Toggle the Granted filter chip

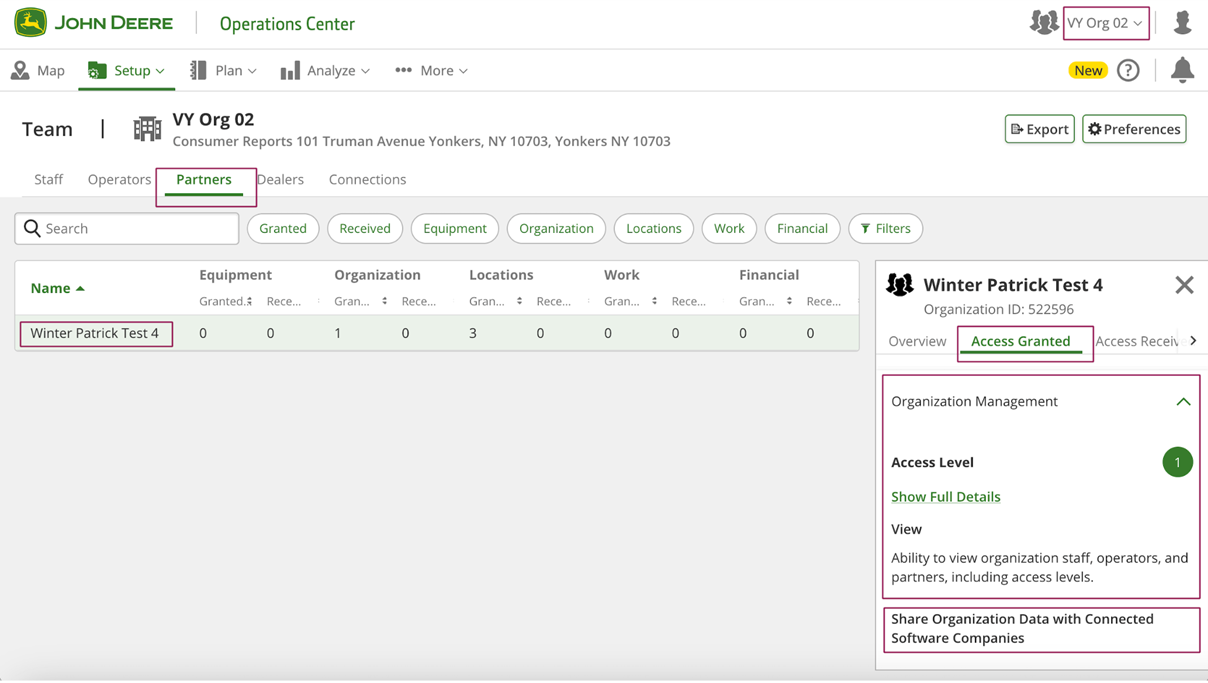pos(283,228)
